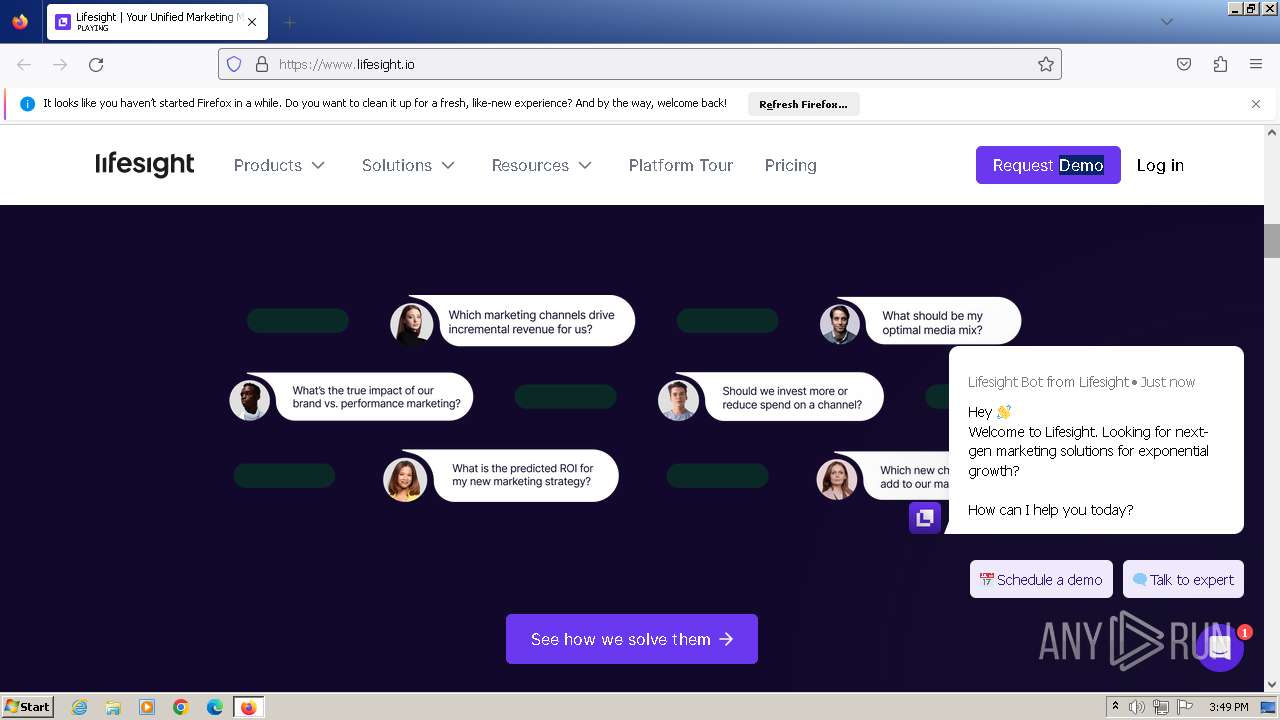The height and width of the screenshot is (720, 1280).
Task: Go back with the back arrow
Action: pos(24,64)
